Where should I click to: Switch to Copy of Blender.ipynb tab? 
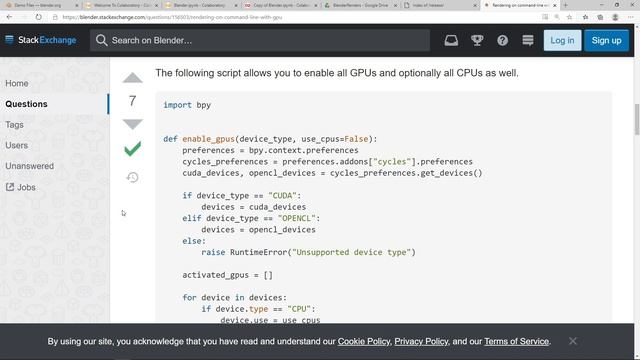click(281, 5)
